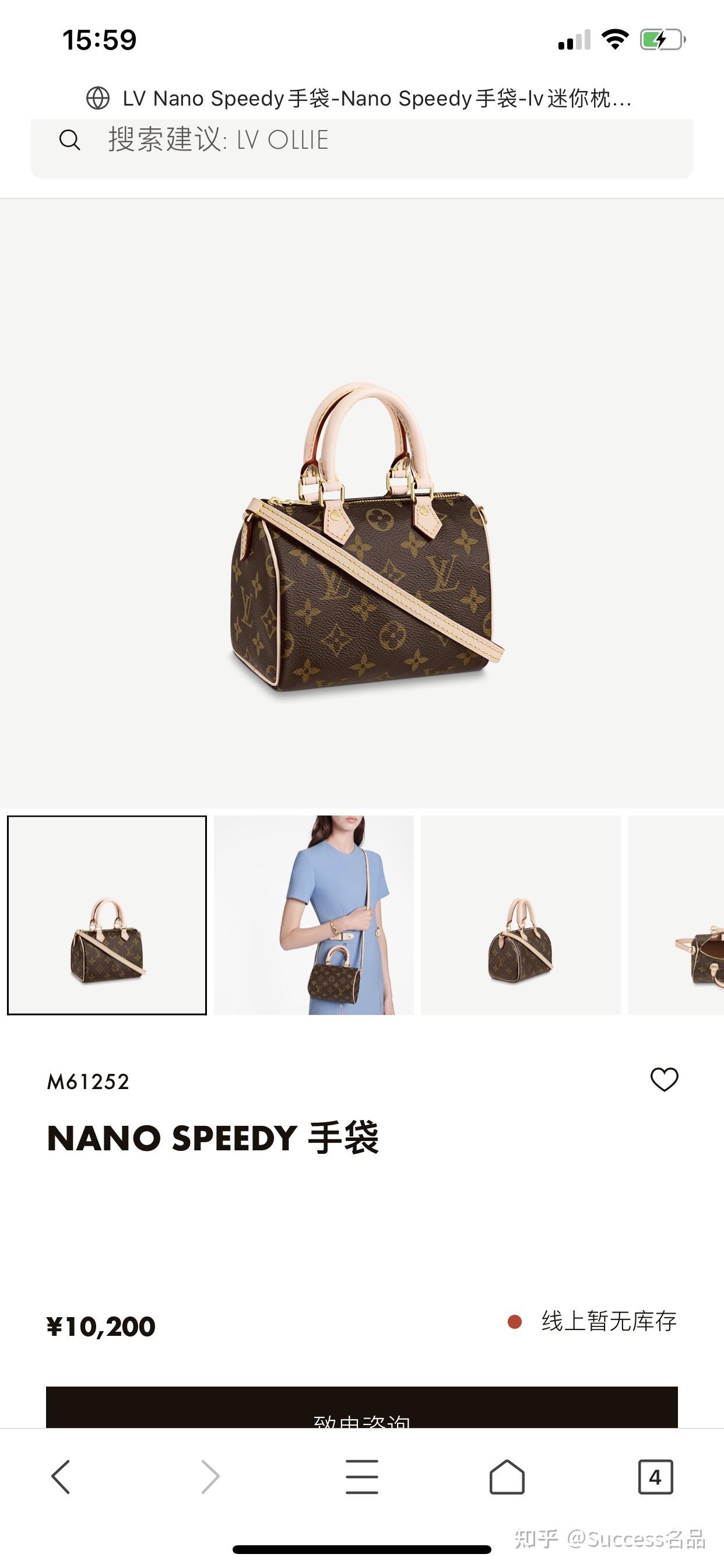Tap the browser home icon
Screen dimensions: 724x1568
click(507, 1476)
